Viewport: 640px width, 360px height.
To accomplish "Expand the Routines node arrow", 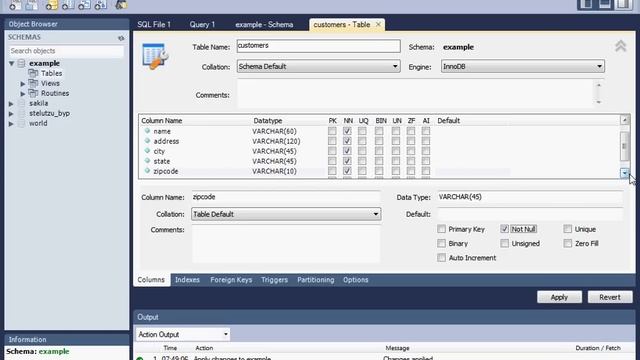I will point(23,93).
